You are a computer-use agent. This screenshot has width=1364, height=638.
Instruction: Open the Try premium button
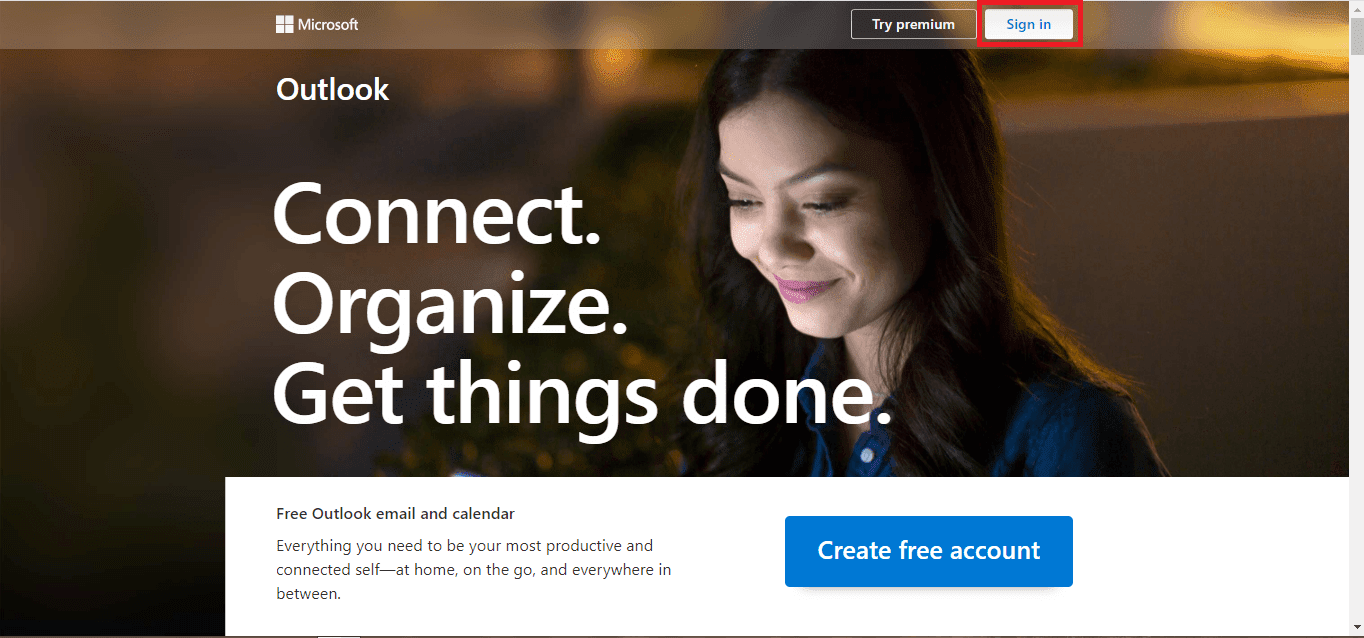pos(913,24)
